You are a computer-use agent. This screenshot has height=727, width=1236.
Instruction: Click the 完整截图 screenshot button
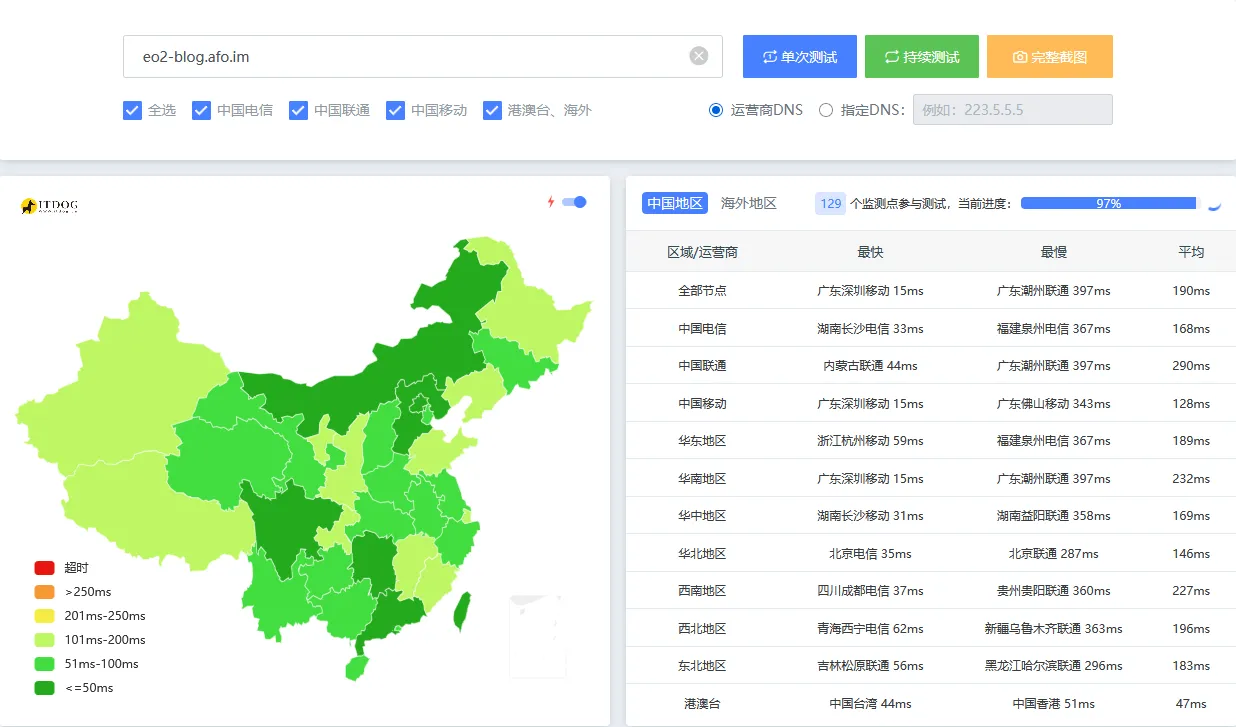(1049, 57)
